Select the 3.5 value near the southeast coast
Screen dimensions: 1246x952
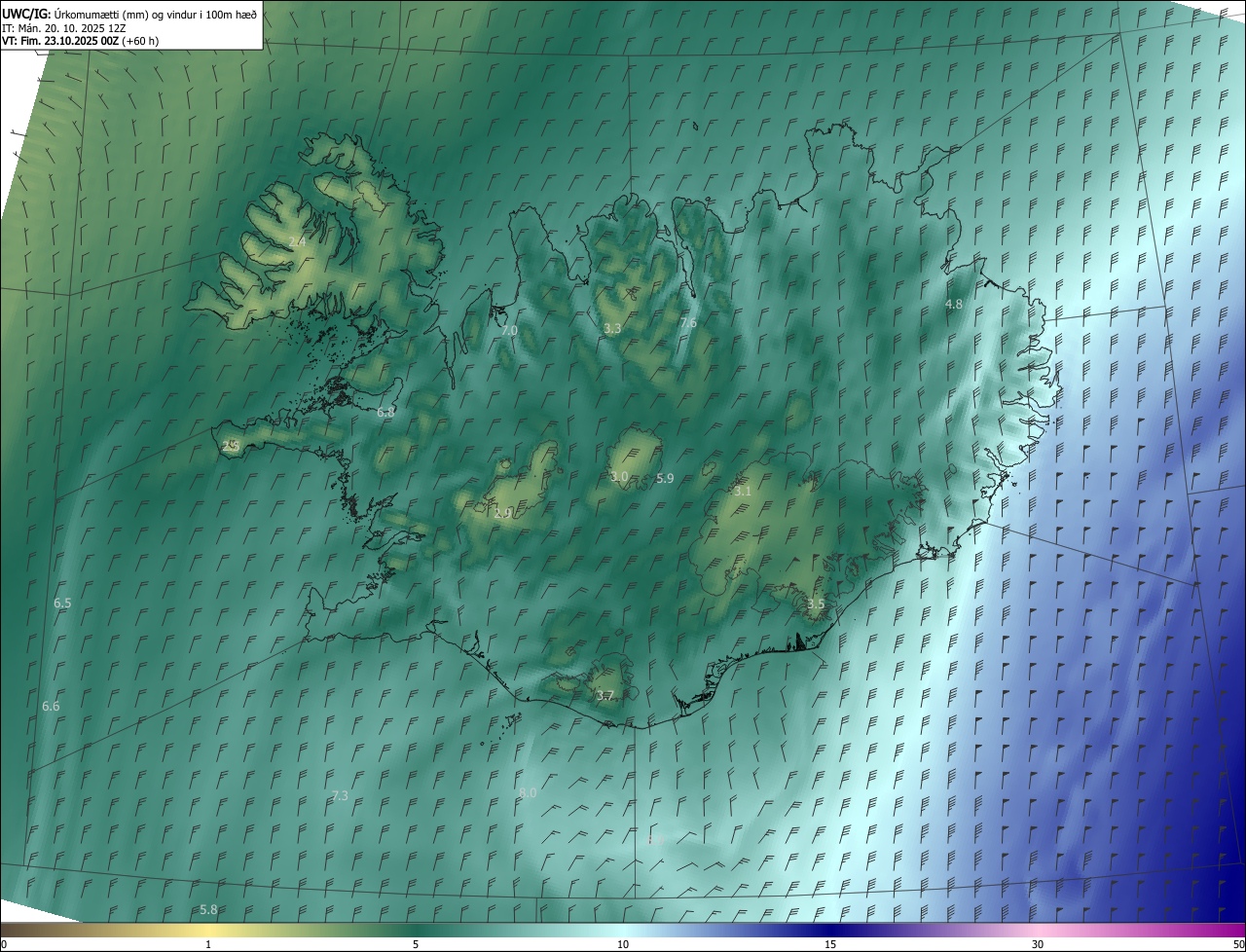pos(816,604)
